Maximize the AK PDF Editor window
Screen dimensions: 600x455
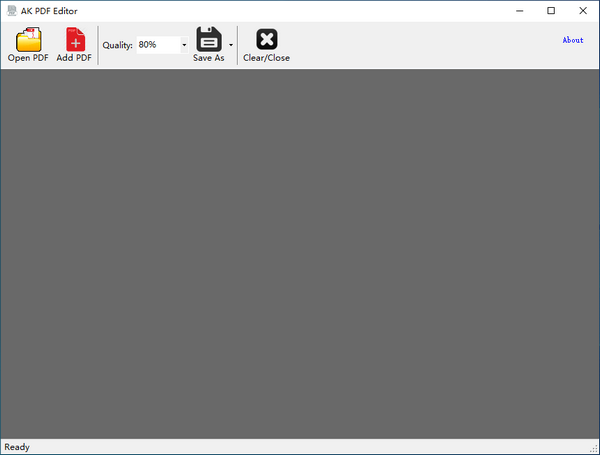pos(551,11)
